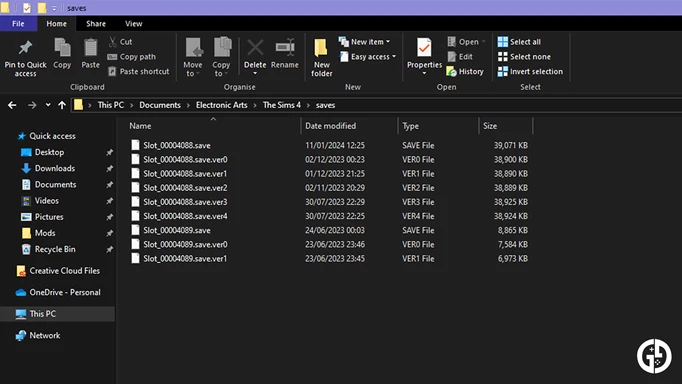
Task: Select Network in navigation pane
Action: coord(38,335)
